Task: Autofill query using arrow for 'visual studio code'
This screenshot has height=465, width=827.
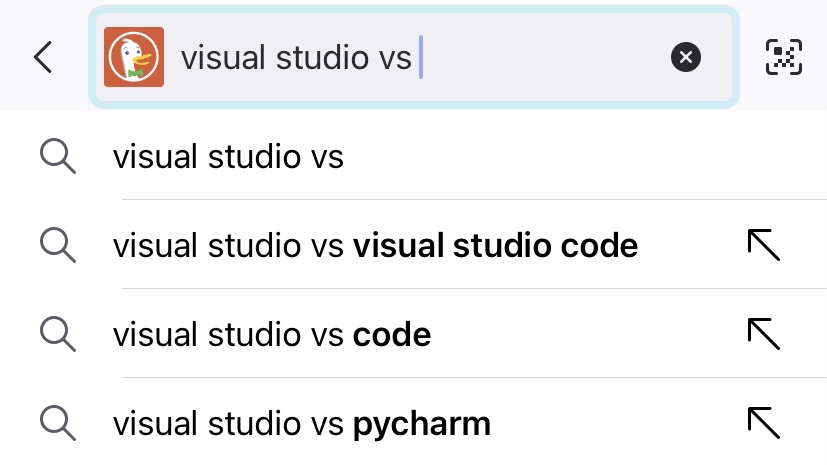Action: (763, 245)
